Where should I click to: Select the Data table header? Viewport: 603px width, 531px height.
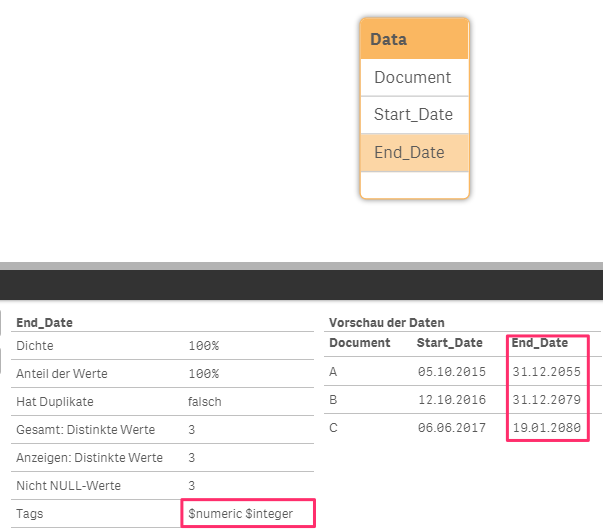coord(413,40)
